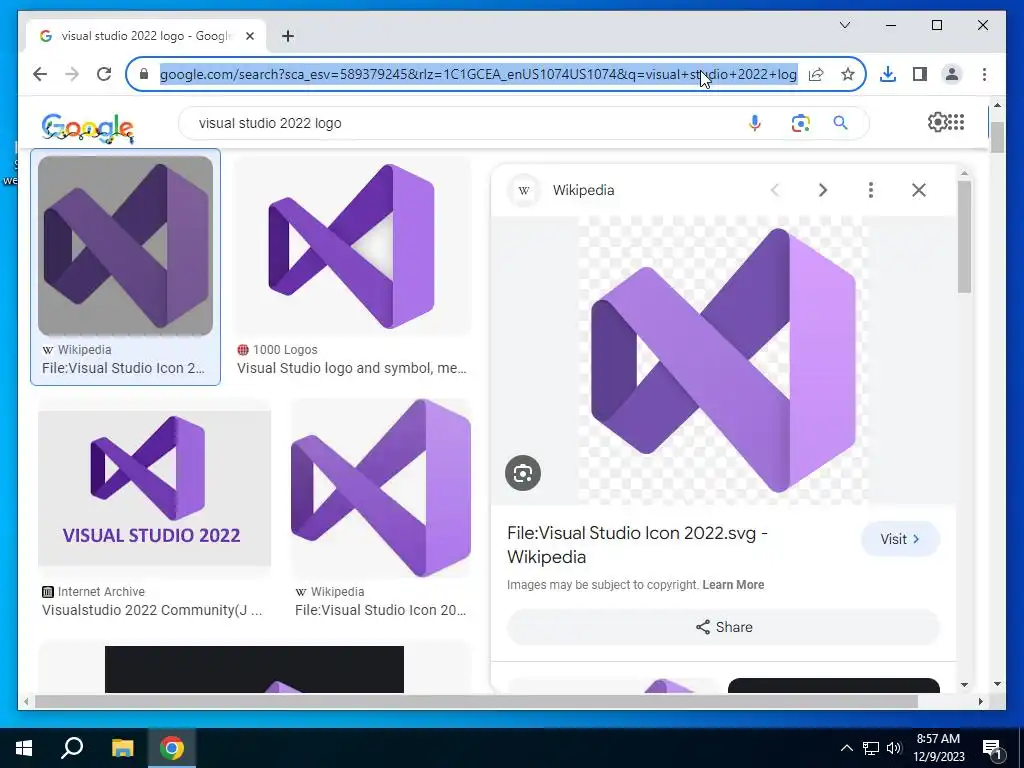Close the image preview panel
The image size is (1024, 768).
(919, 190)
